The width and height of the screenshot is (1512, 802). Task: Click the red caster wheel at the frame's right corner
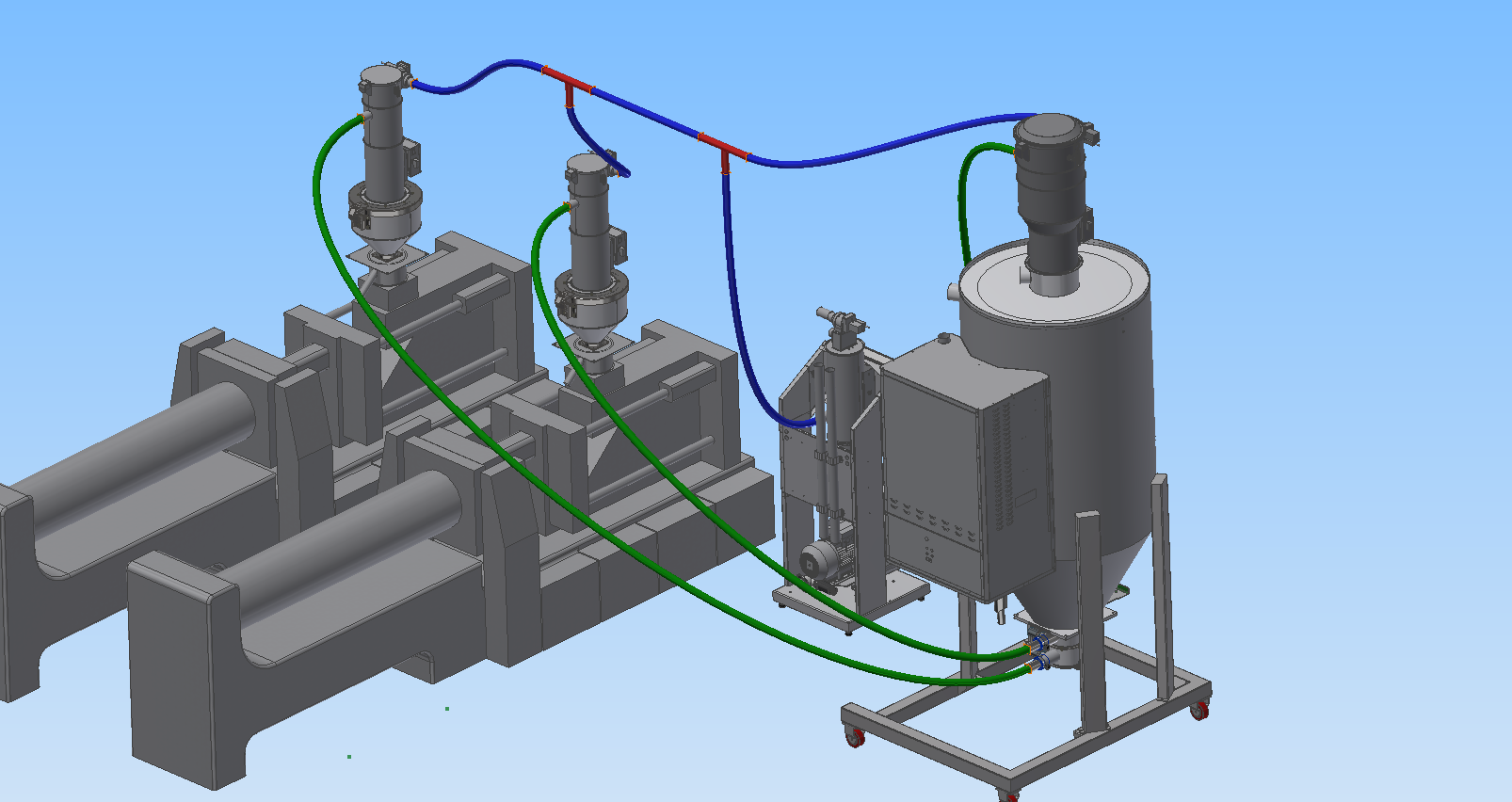1199,711
